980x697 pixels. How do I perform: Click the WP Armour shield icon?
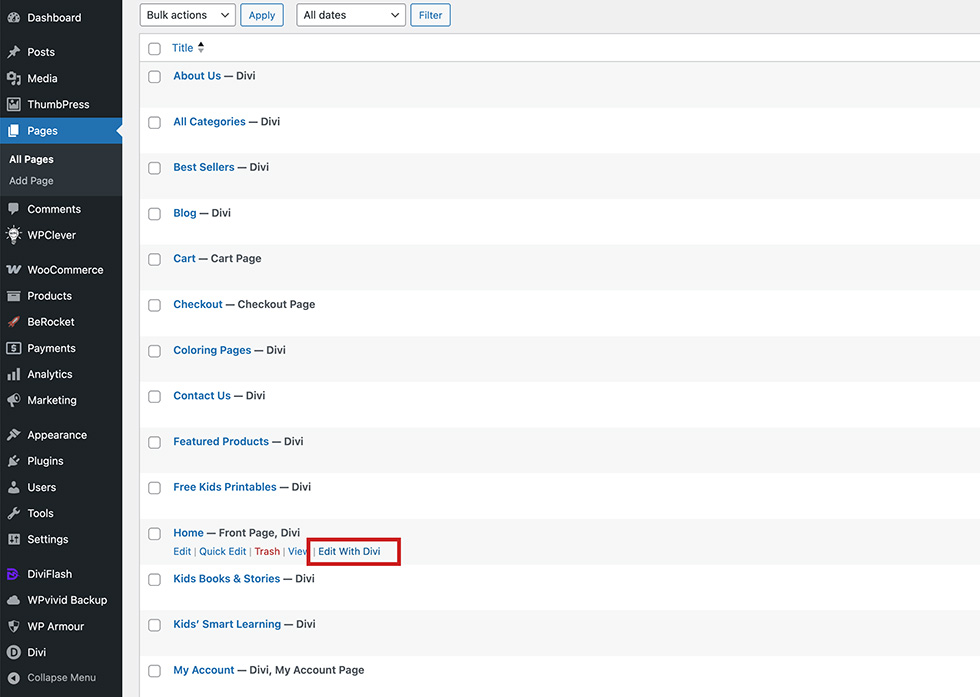(14, 626)
